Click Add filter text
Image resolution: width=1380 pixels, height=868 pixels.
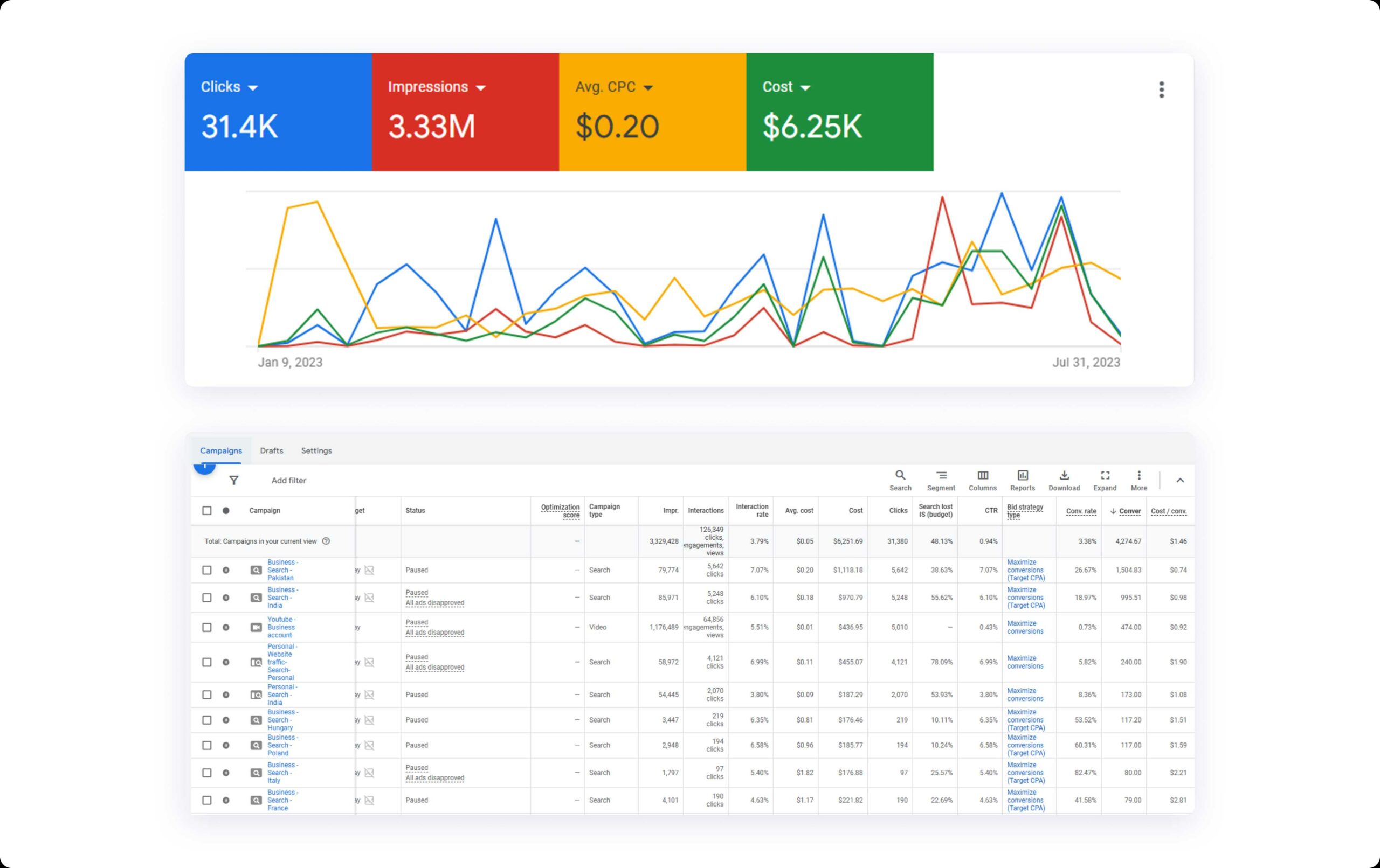click(289, 480)
